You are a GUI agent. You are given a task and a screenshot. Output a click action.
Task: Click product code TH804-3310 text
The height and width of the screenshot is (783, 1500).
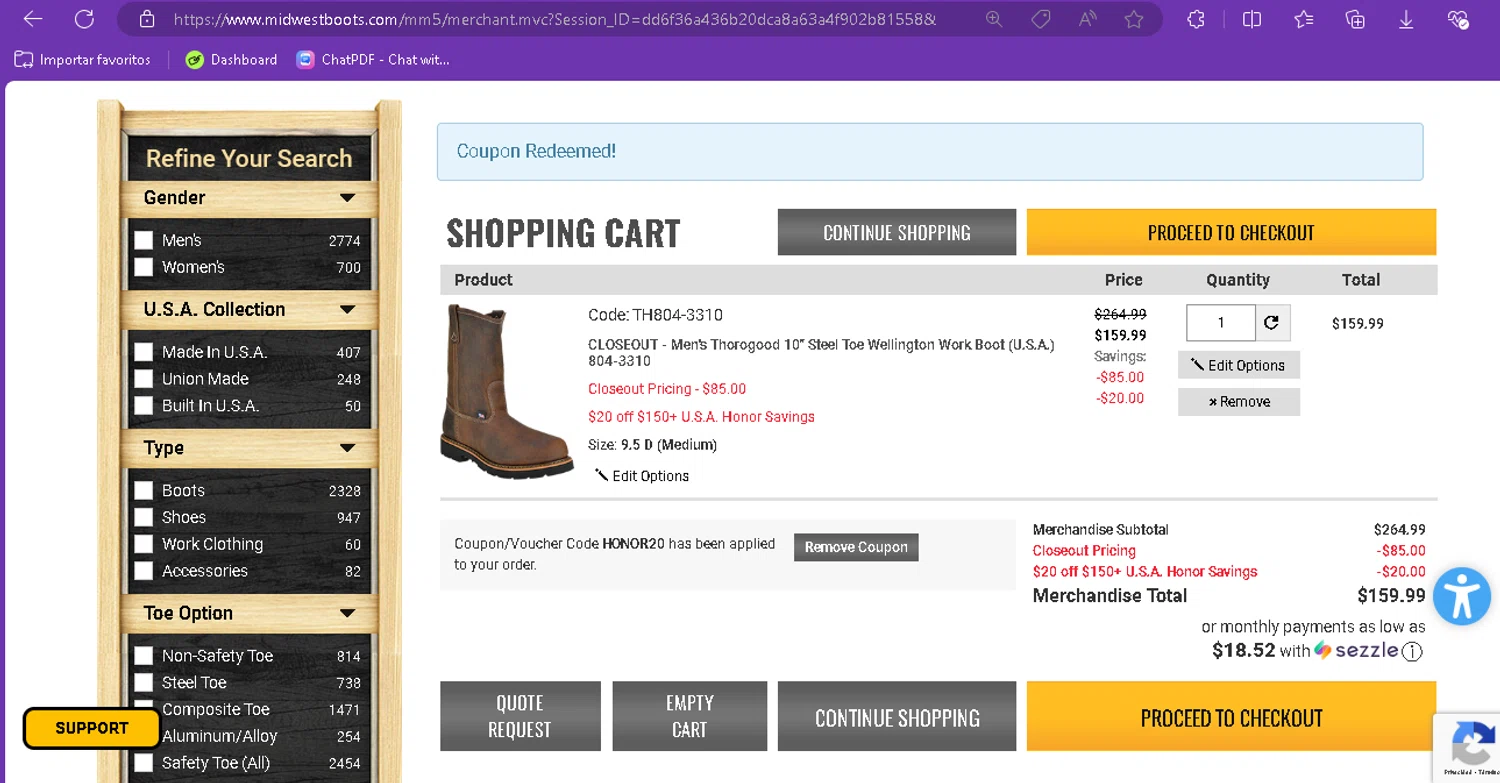click(655, 315)
